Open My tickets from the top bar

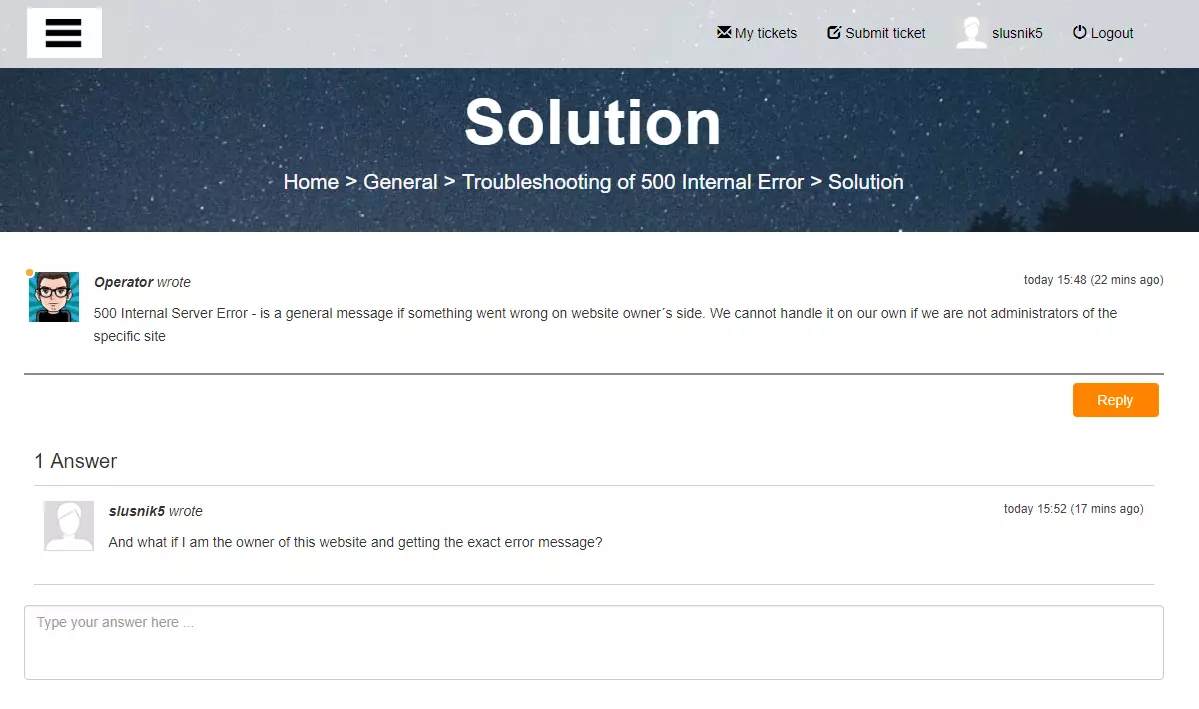click(x=766, y=32)
